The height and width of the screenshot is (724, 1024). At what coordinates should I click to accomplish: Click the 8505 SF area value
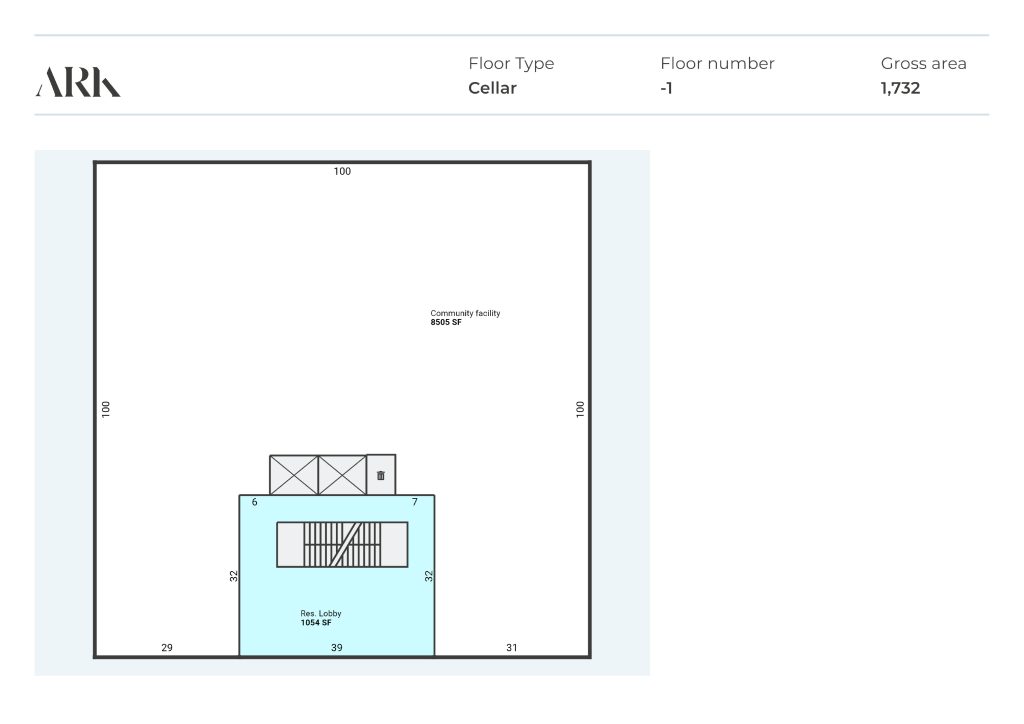pyautogui.click(x=446, y=322)
